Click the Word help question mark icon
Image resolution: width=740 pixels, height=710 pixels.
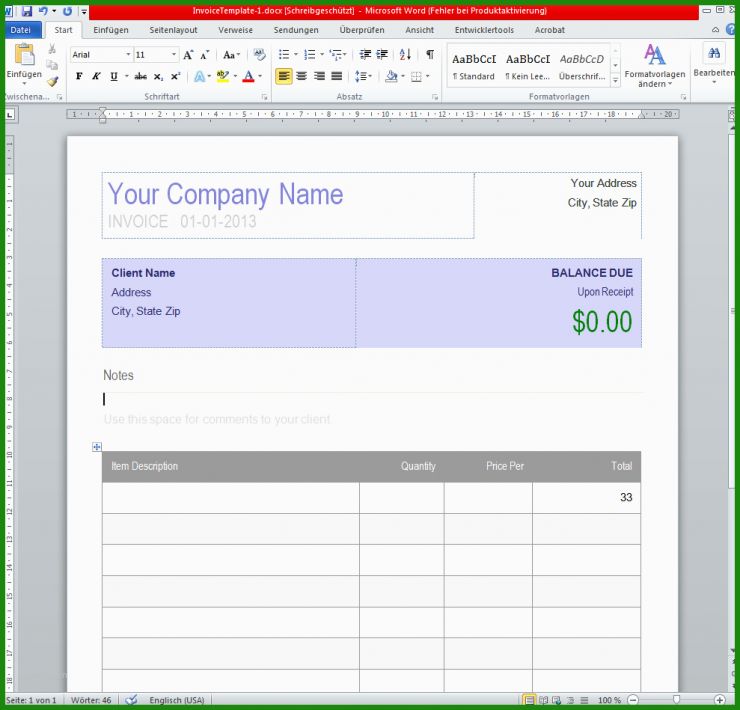[731, 29]
